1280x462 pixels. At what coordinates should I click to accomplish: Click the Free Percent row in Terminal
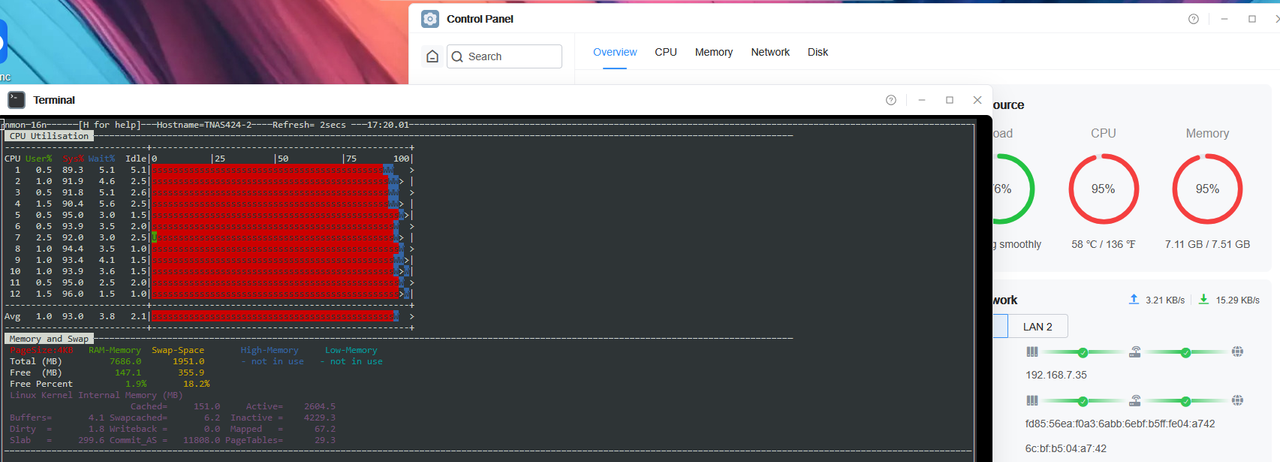110,384
